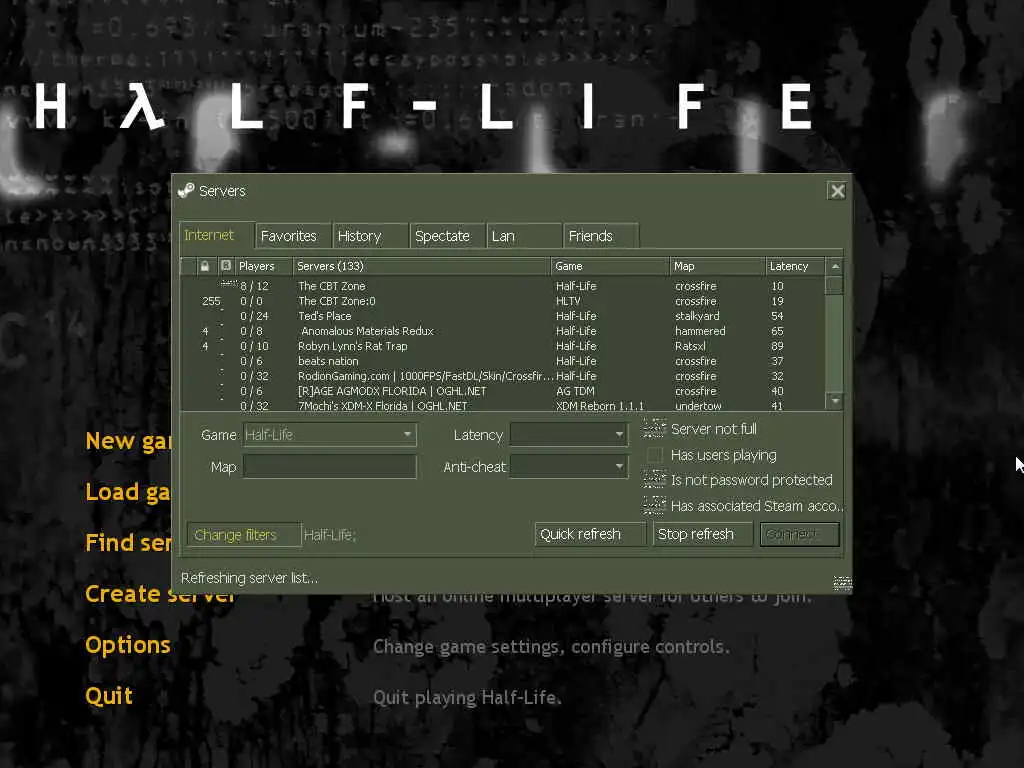Click the resize grip of Servers window
Image resolution: width=1024 pixels, height=768 pixels.
pos(842,583)
